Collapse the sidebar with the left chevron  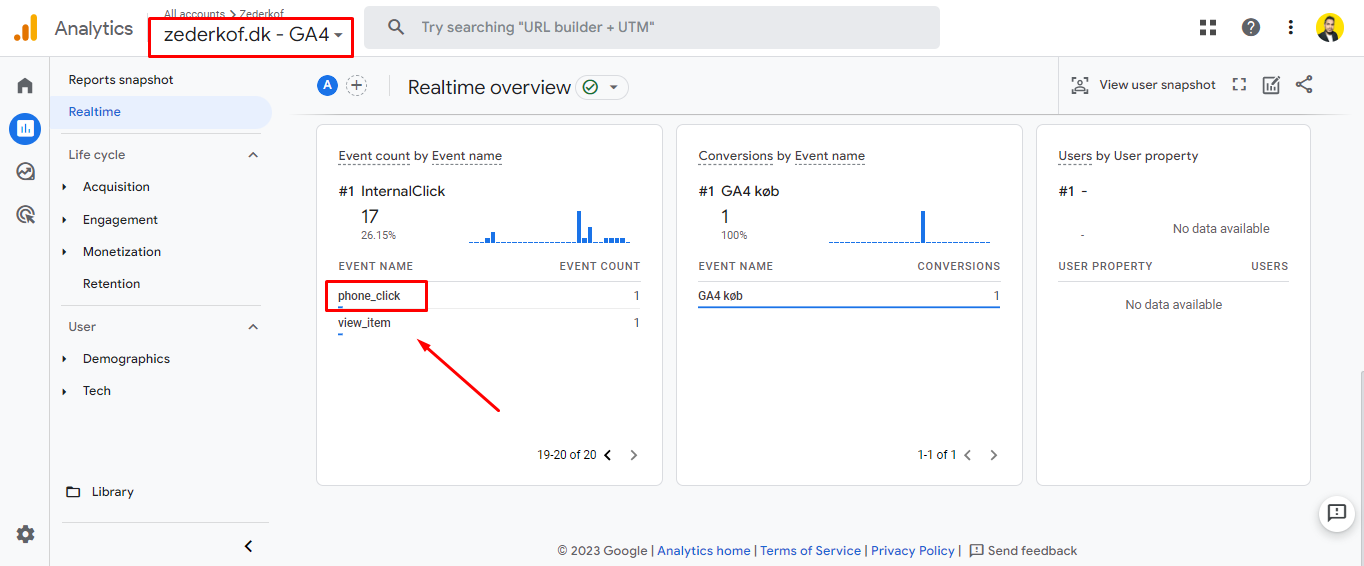point(249,546)
